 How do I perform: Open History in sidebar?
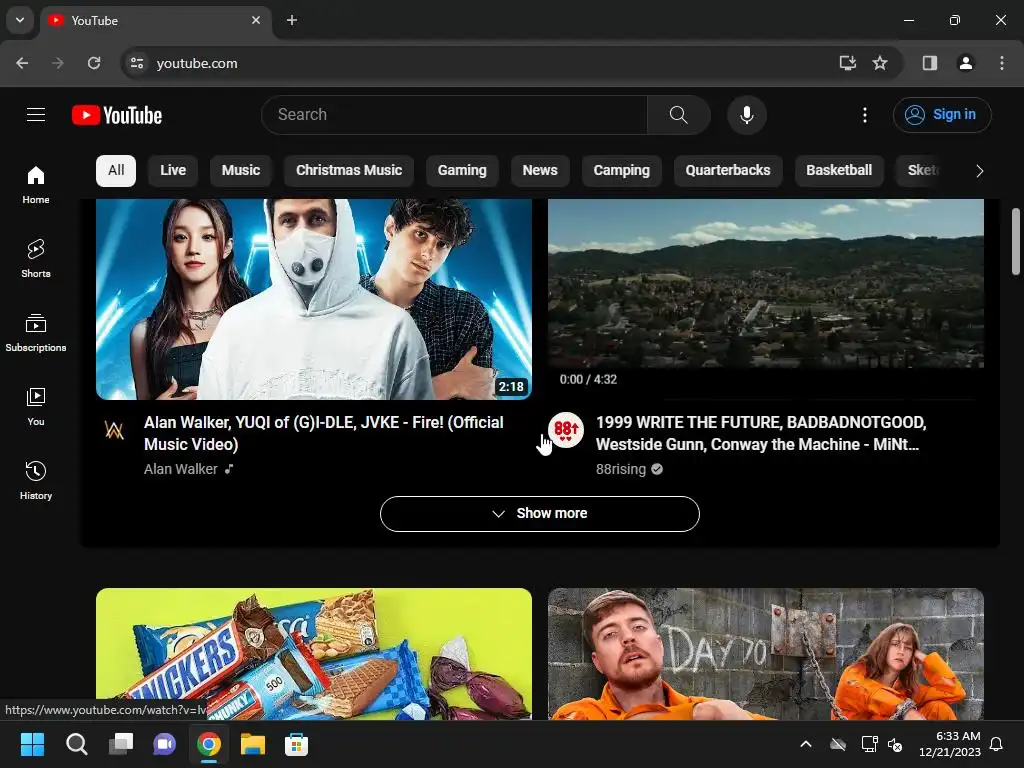[x=36, y=480]
